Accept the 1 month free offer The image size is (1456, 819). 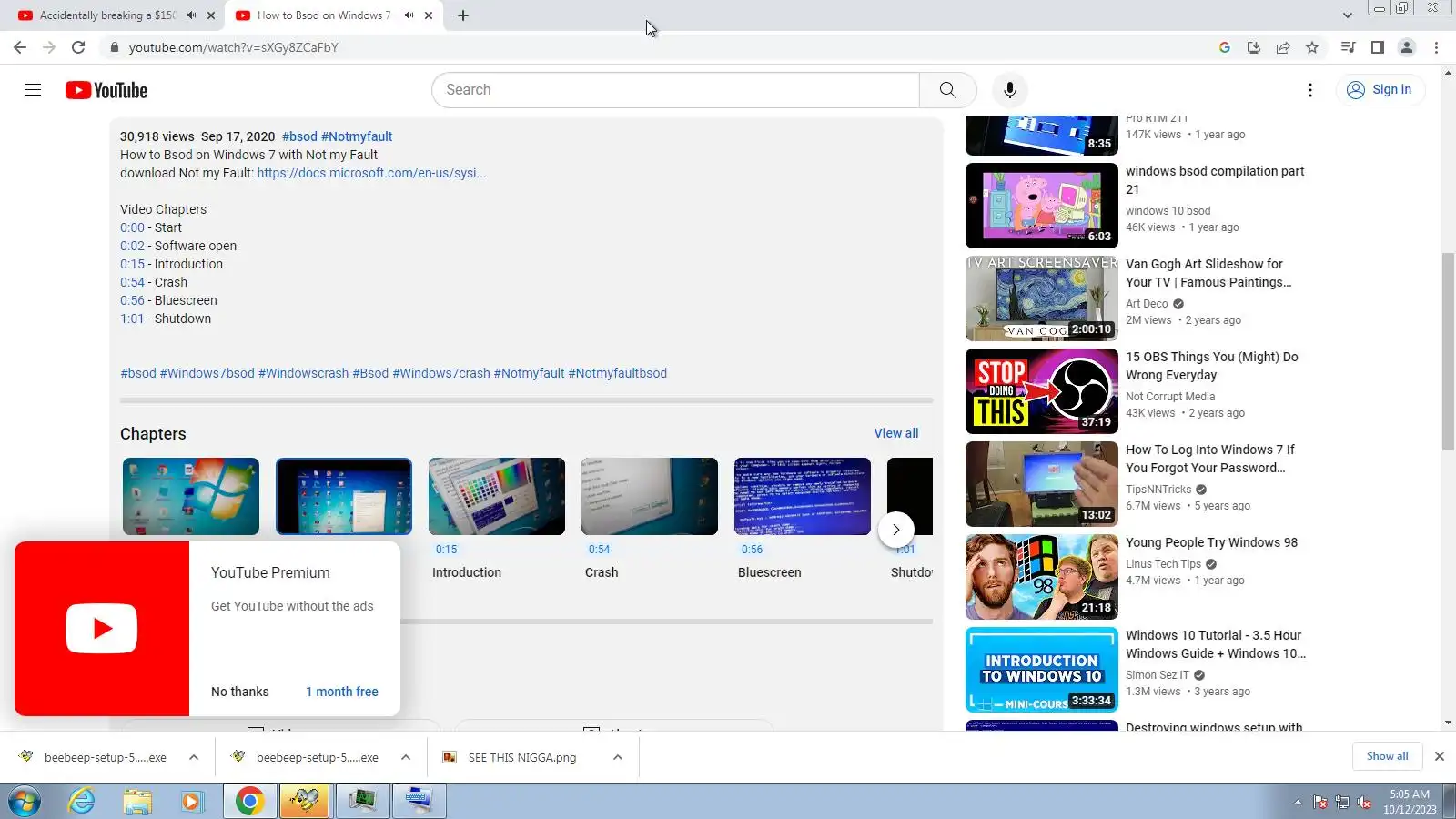[x=342, y=692]
